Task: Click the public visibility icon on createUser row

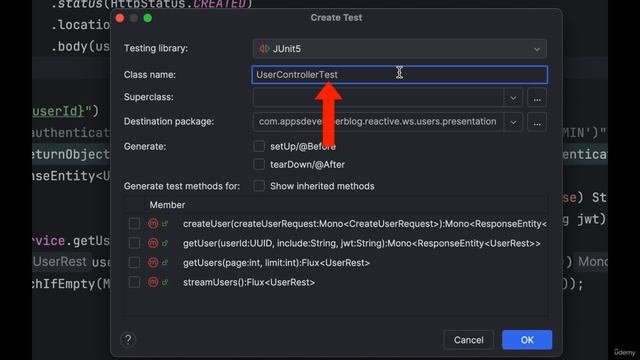Action: [x=165, y=223]
